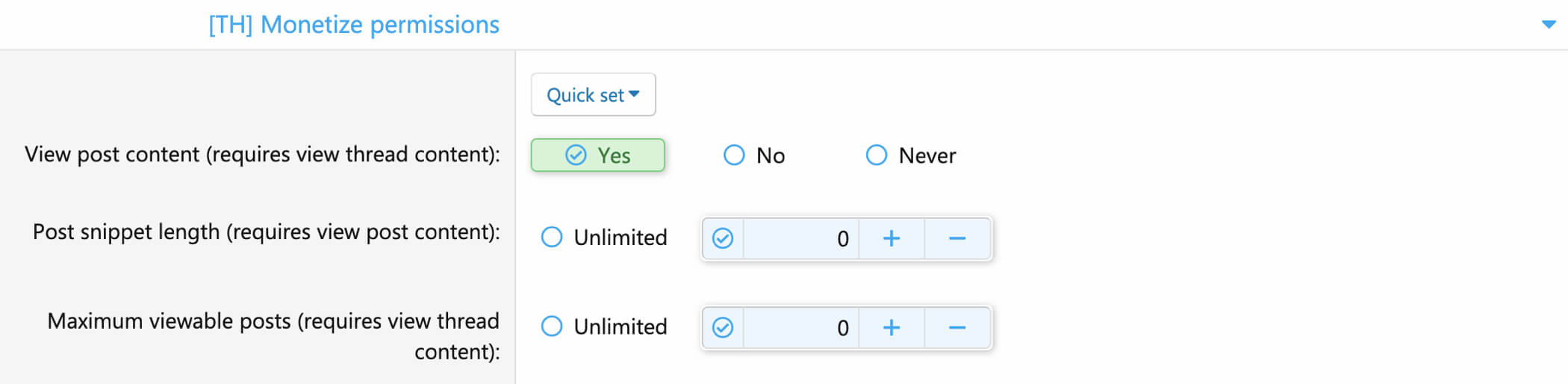Screen dimensions: 1568x384
Task: Click the Post snippet length label text
Action: [267, 232]
